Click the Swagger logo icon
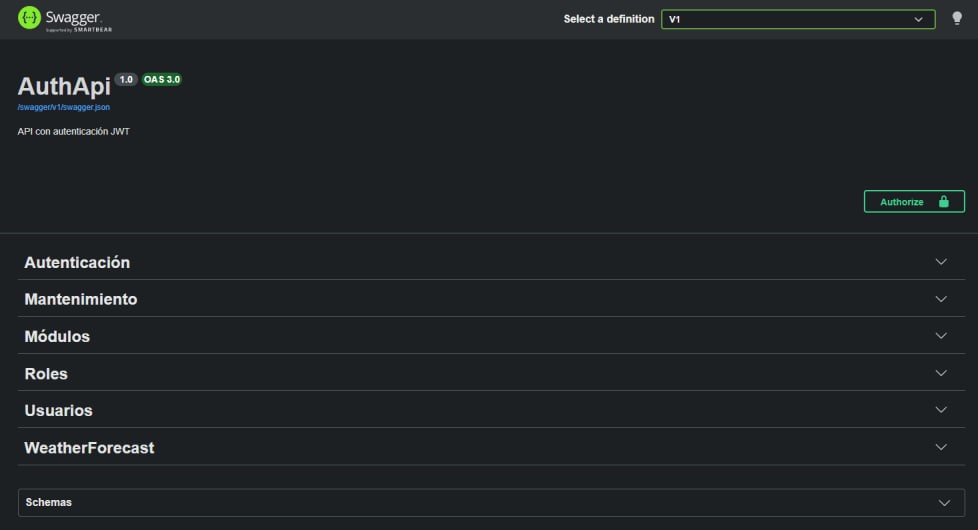Viewport: 978px width, 530px height. tap(30, 18)
